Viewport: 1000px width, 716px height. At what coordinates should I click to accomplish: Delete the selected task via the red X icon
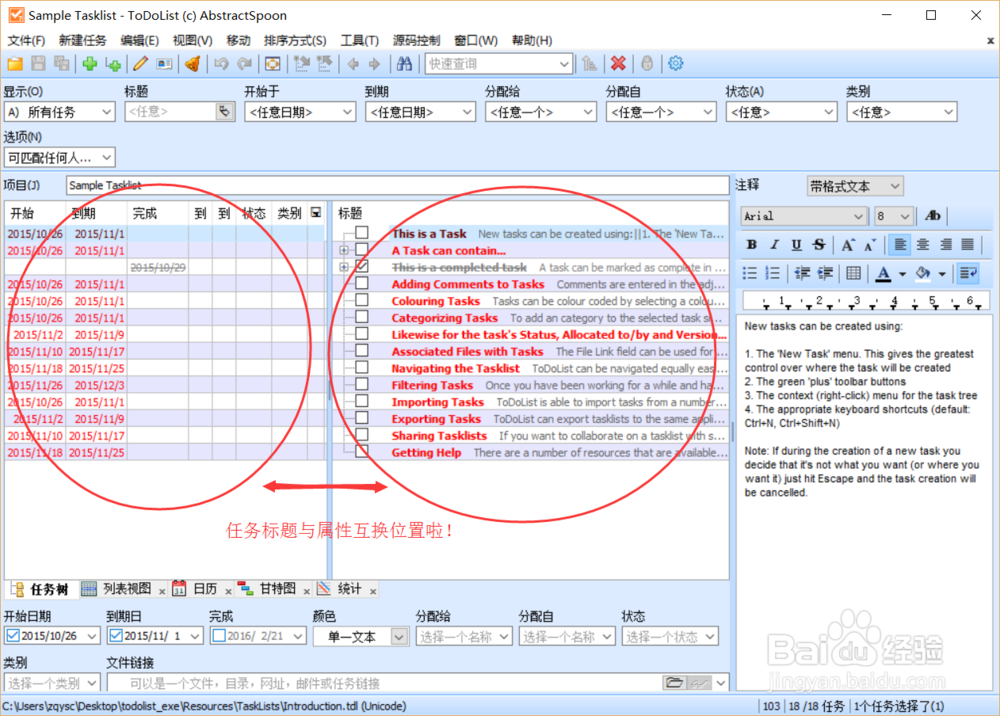[618, 63]
